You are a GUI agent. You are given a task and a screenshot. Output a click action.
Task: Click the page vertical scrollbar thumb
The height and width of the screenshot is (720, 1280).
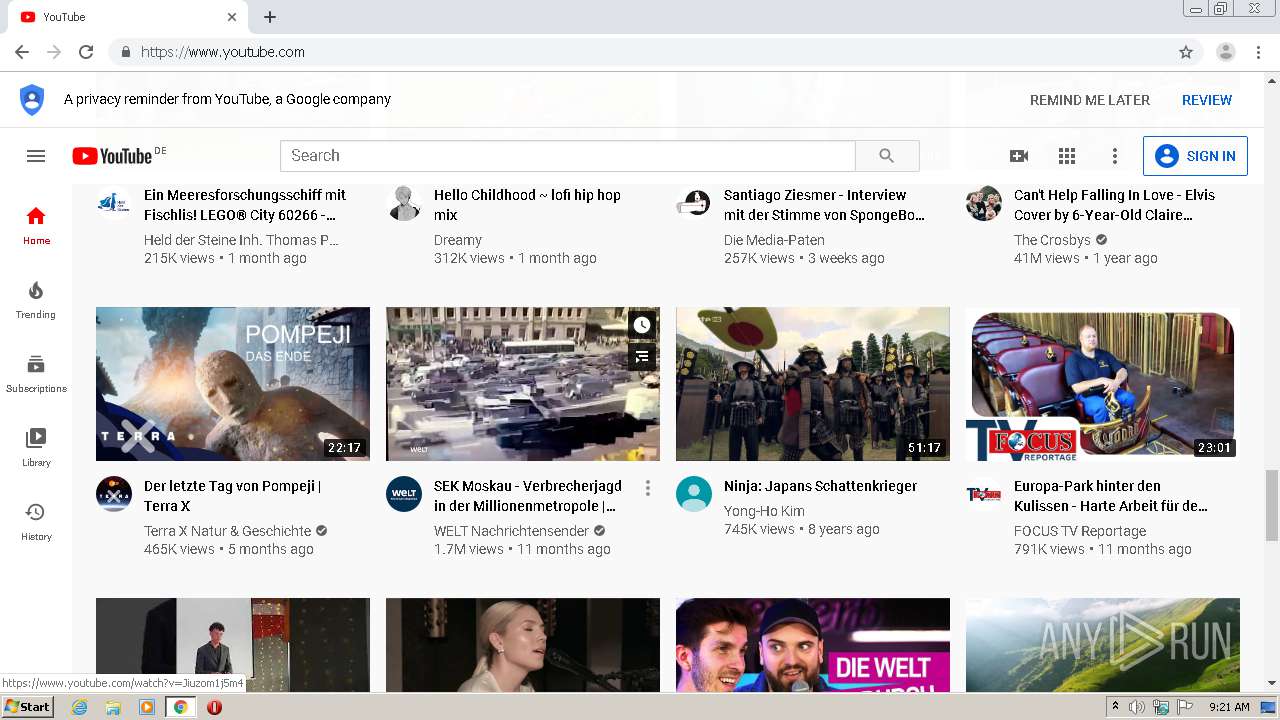1272,505
